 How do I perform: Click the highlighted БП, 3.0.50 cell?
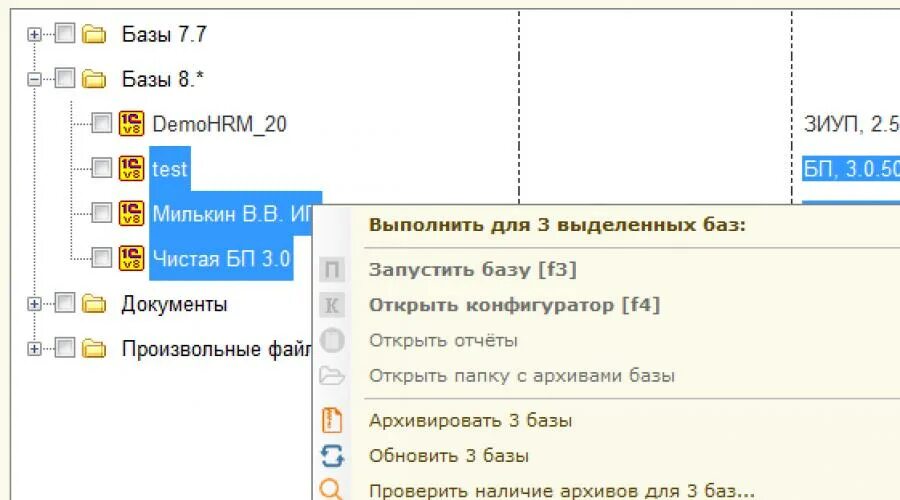click(851, 169)
